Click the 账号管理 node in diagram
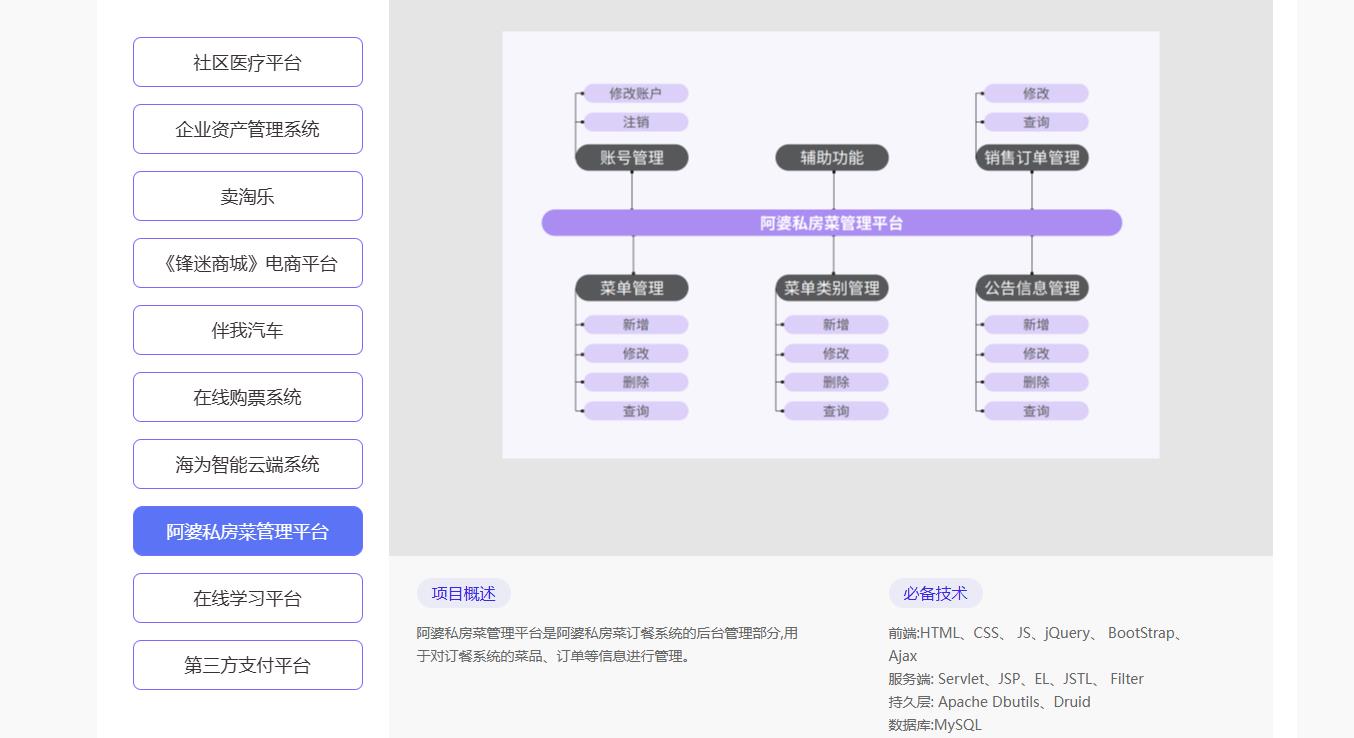The image size is (1354, 738). (x=632, y=158)
